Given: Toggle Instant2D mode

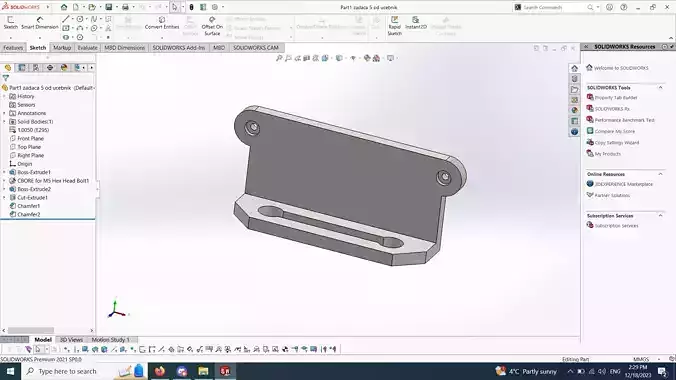Looking at the screenshot, I should click(x=416, y=23).
